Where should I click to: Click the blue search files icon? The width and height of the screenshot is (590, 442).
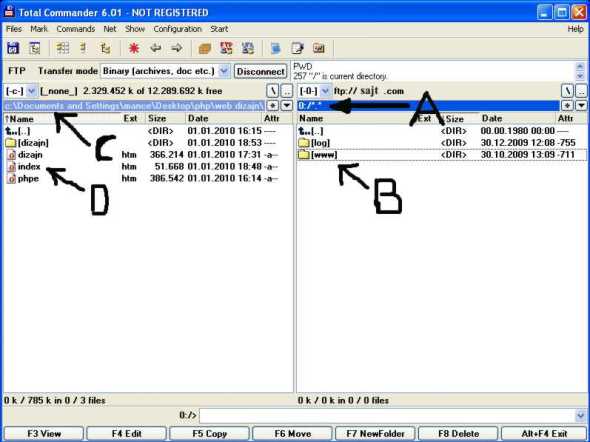tap(275, 48)
